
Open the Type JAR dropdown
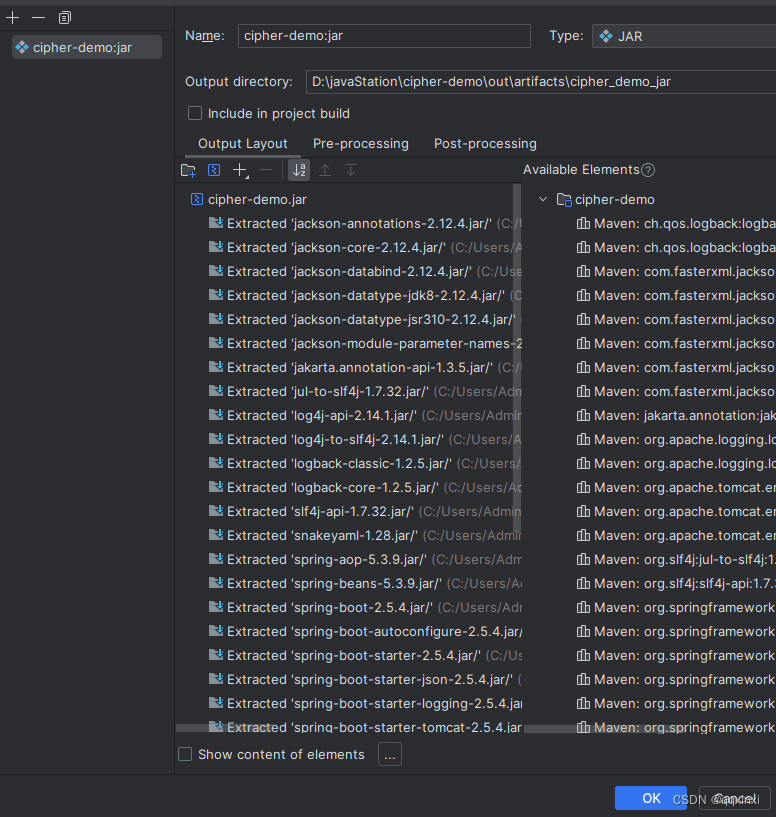[684, 36]
